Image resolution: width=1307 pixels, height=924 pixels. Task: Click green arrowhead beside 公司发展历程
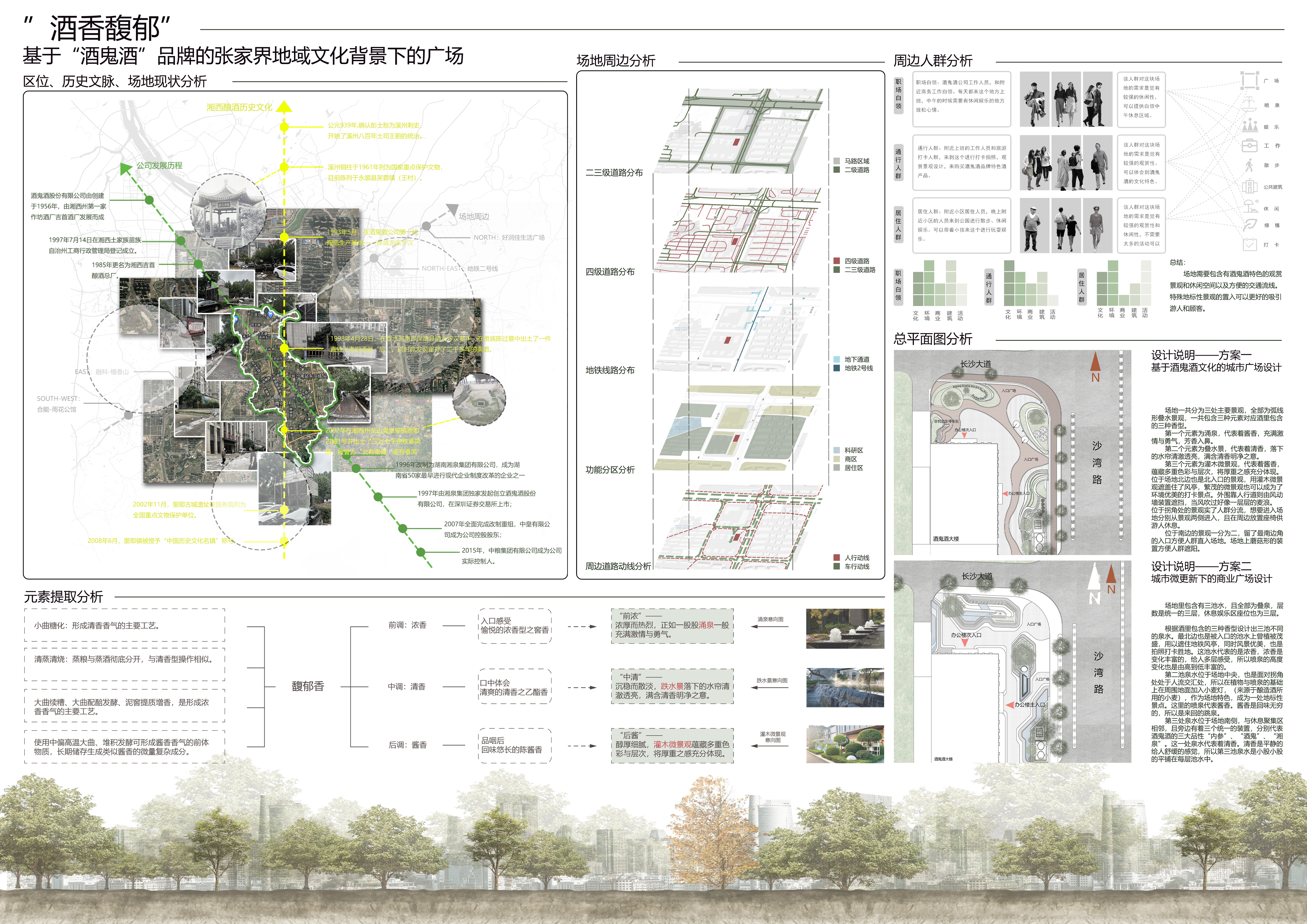(126, 168)
